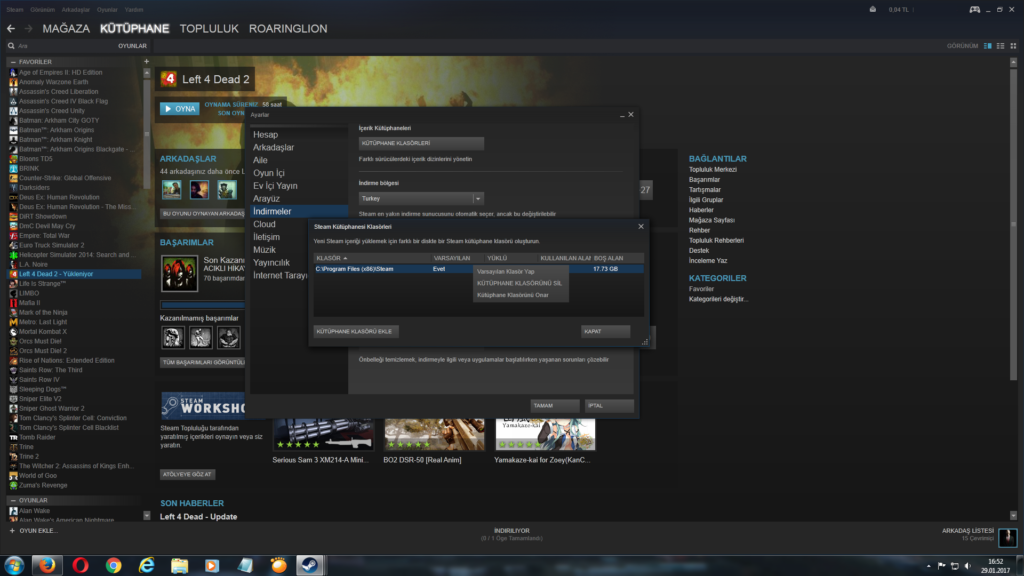Click the Steam taskbar icon

[x=310, y=565]
